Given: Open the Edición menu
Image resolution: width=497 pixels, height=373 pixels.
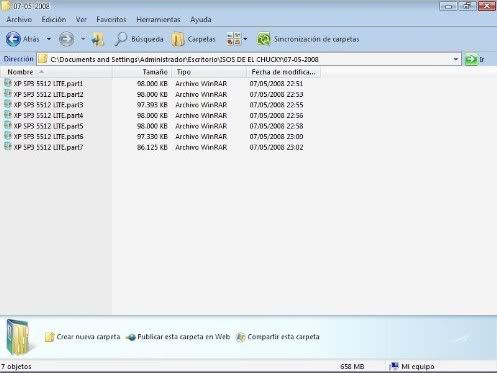Looking at the screenshot, I should click(x=54, y=20).
